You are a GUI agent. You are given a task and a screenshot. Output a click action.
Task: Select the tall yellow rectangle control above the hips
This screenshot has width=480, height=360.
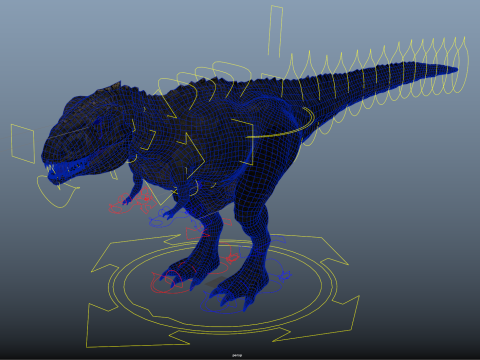[x=276, y=31]
